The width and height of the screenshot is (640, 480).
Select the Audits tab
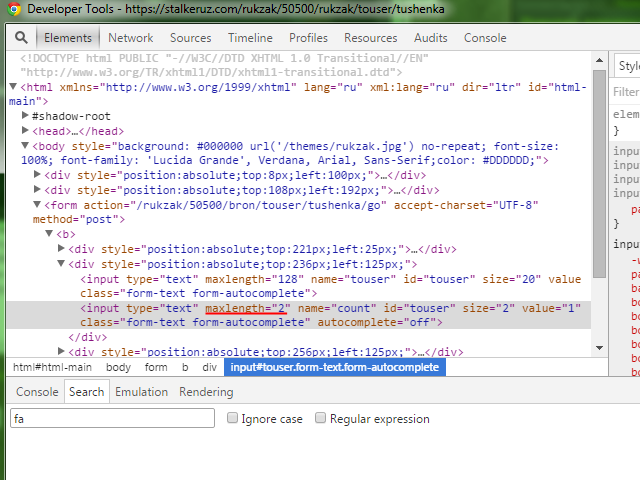(x=431, y=38)
